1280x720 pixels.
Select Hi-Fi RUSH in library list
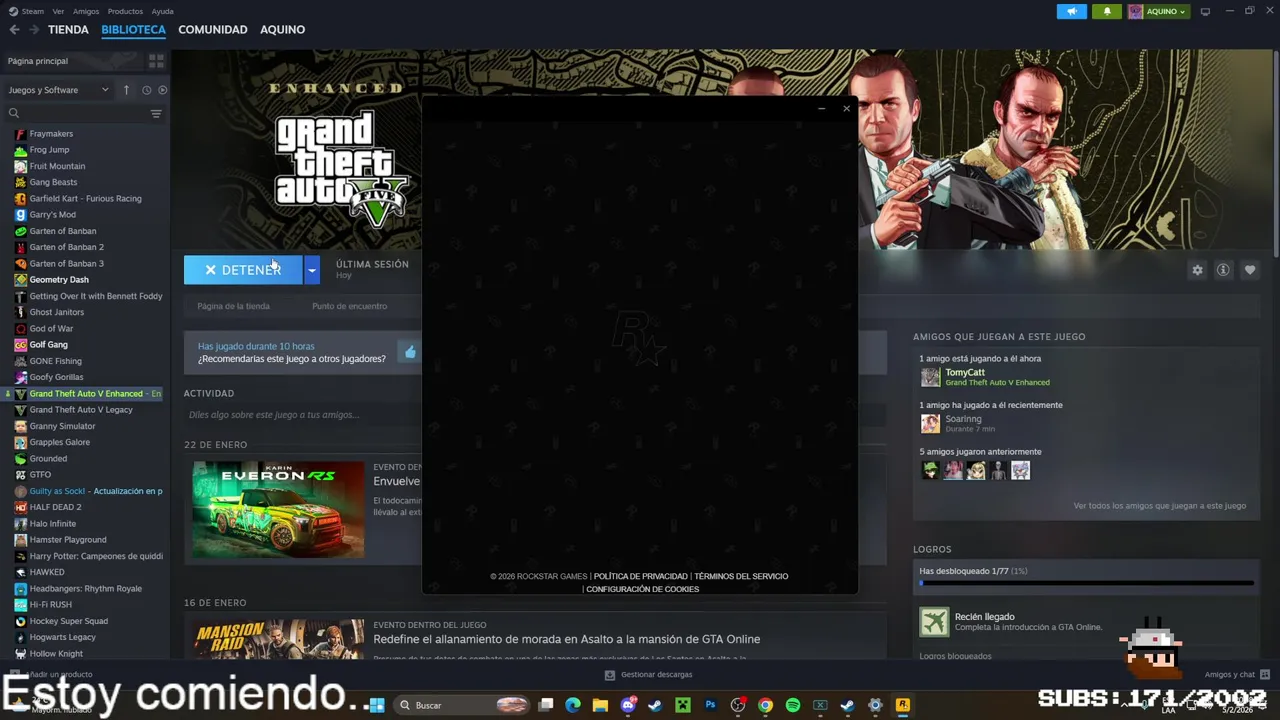[x=50, y=605]
